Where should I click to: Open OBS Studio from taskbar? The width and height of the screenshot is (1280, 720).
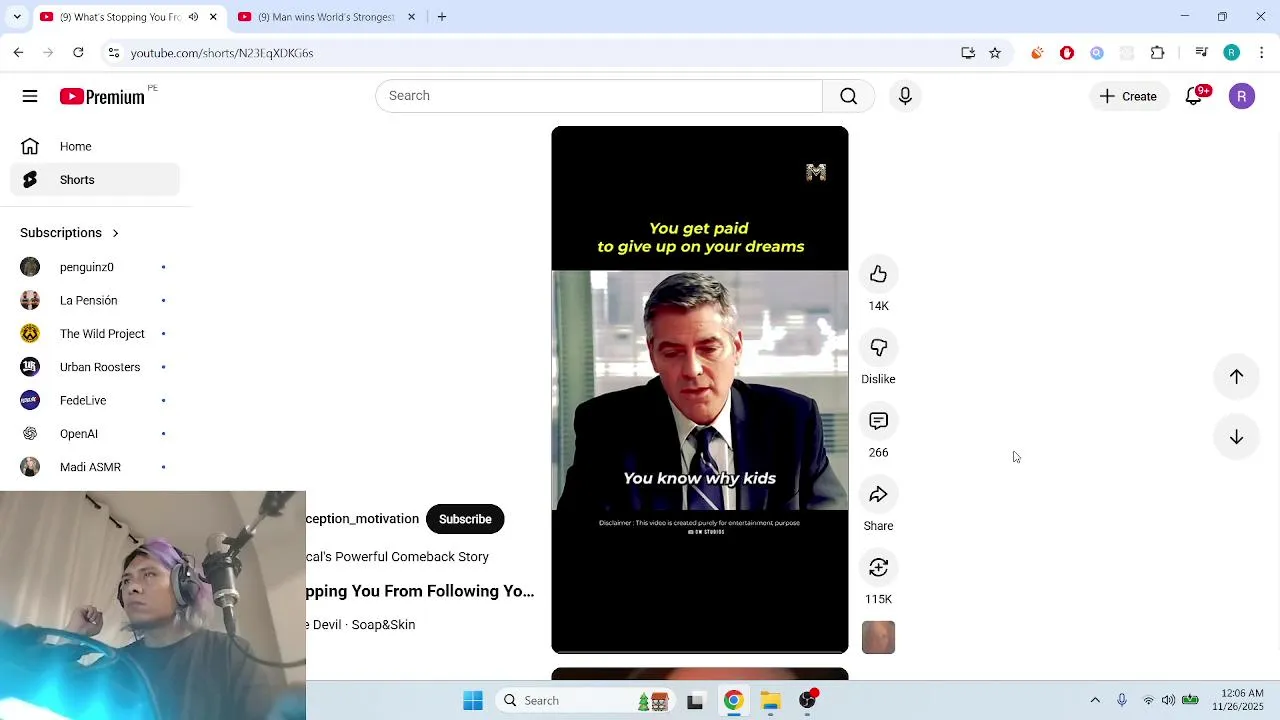click(808, 701)
